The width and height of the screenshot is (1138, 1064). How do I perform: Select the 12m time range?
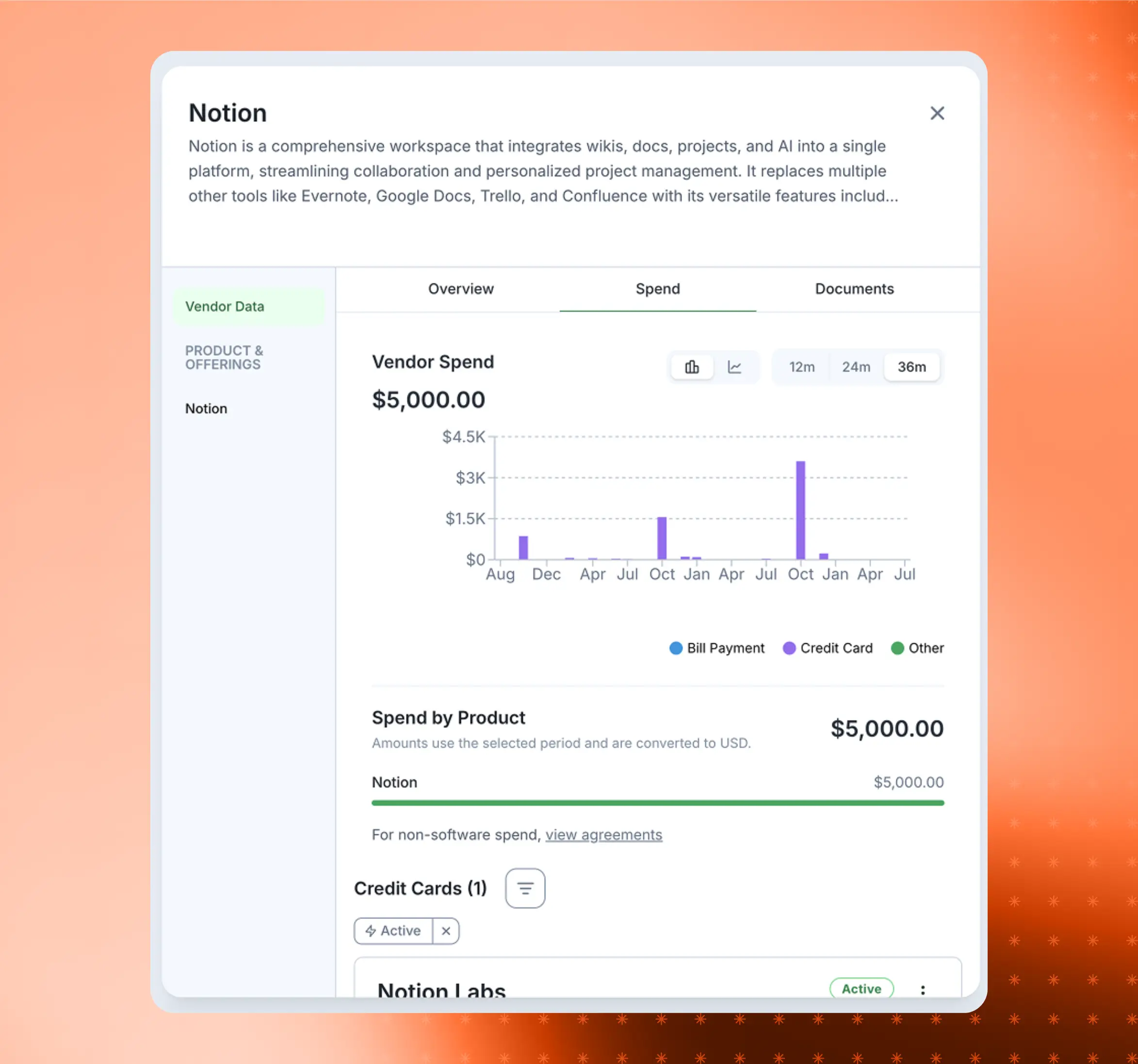(801, 367)
